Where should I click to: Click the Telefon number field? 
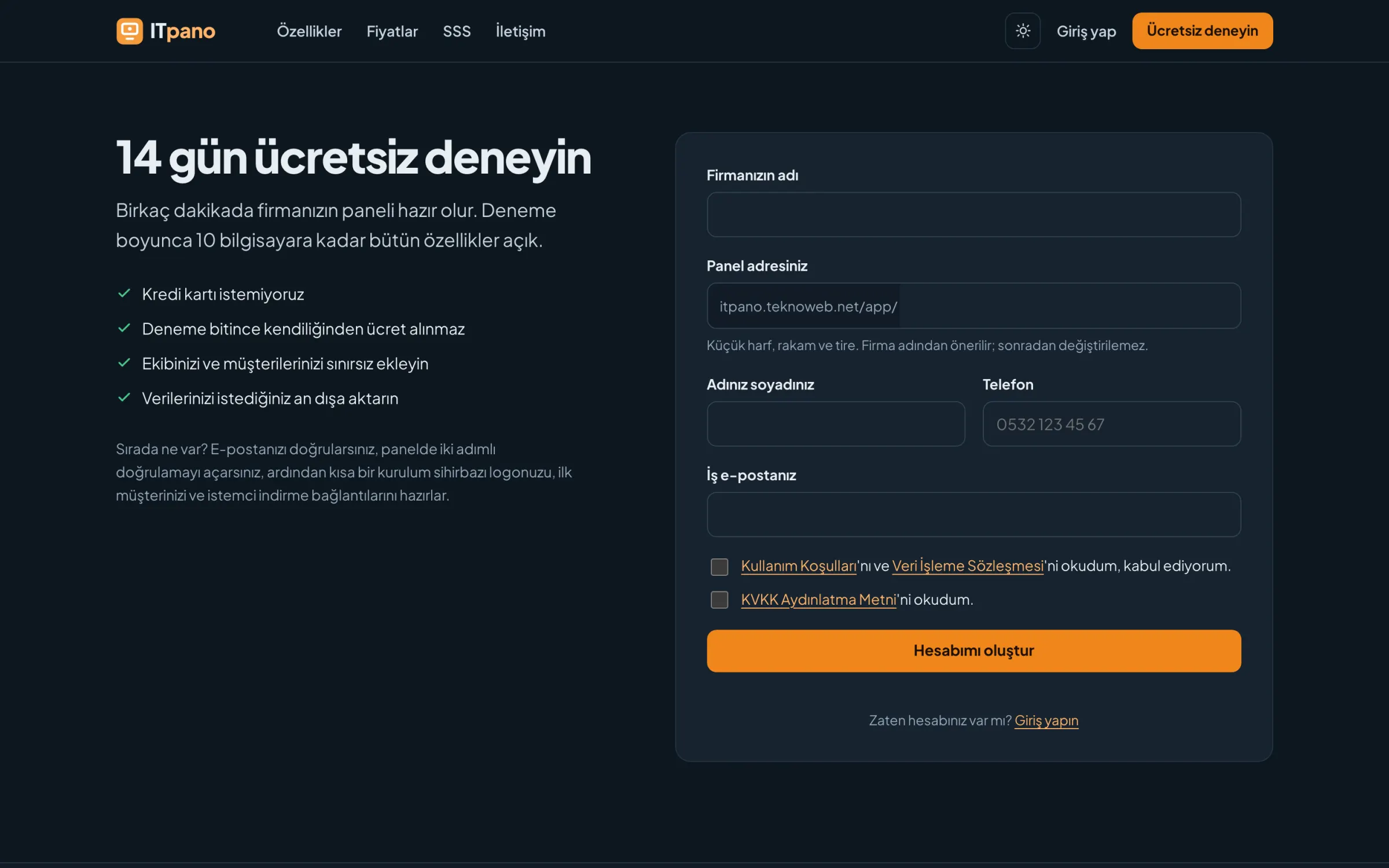(x=1111, y=424)
